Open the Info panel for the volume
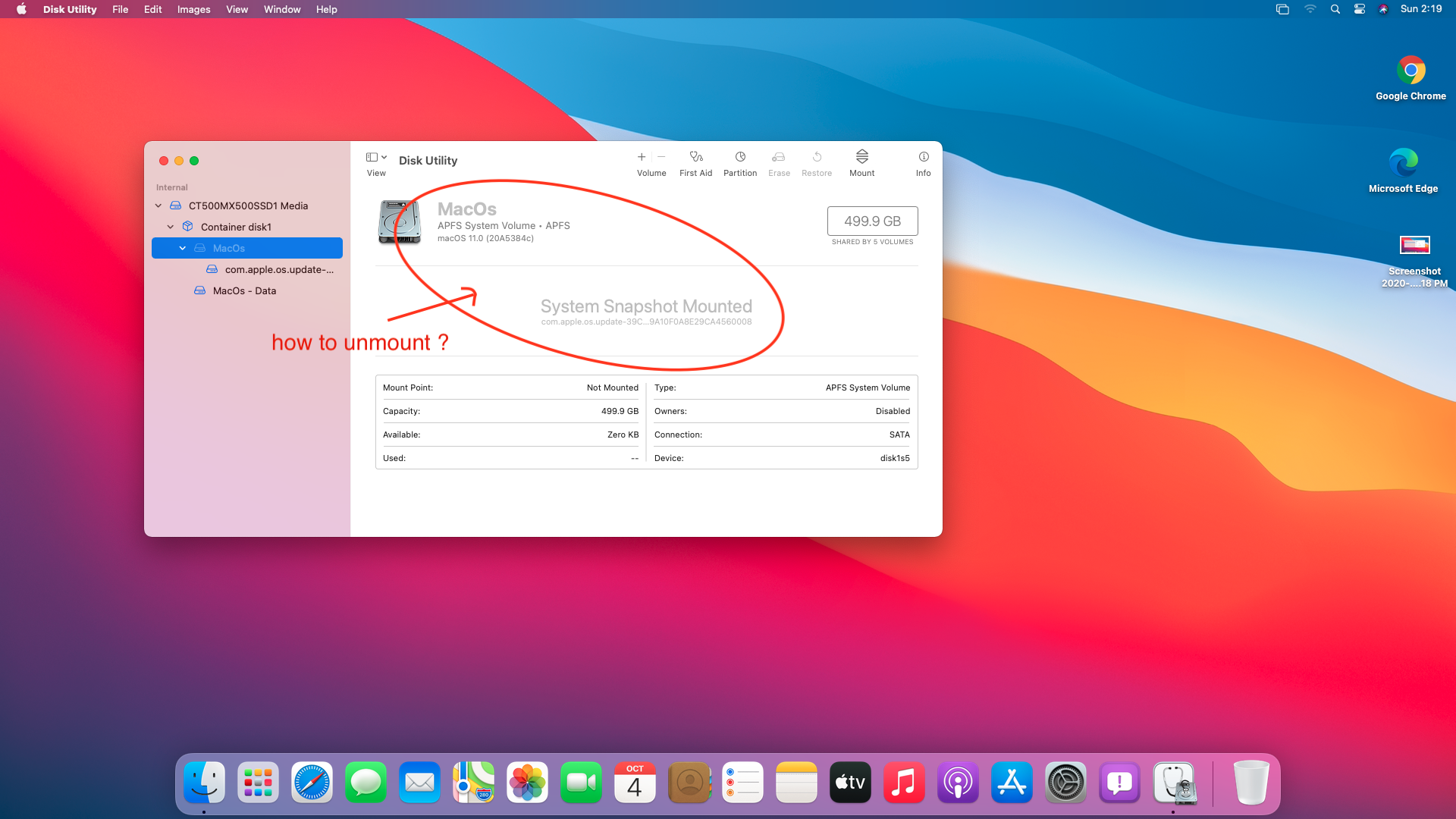This screenshot has height=819, width=1456. point(923,163)
